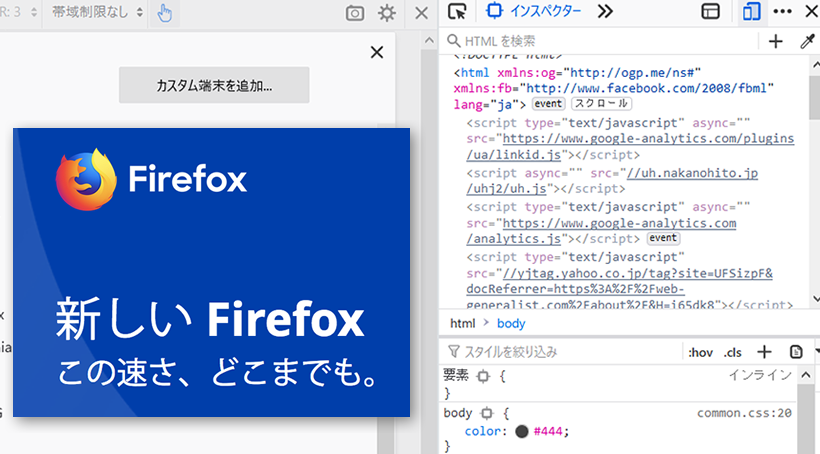820x454 pixels.
Task: Open devtools options ellipsis menu
Action: 782,12
